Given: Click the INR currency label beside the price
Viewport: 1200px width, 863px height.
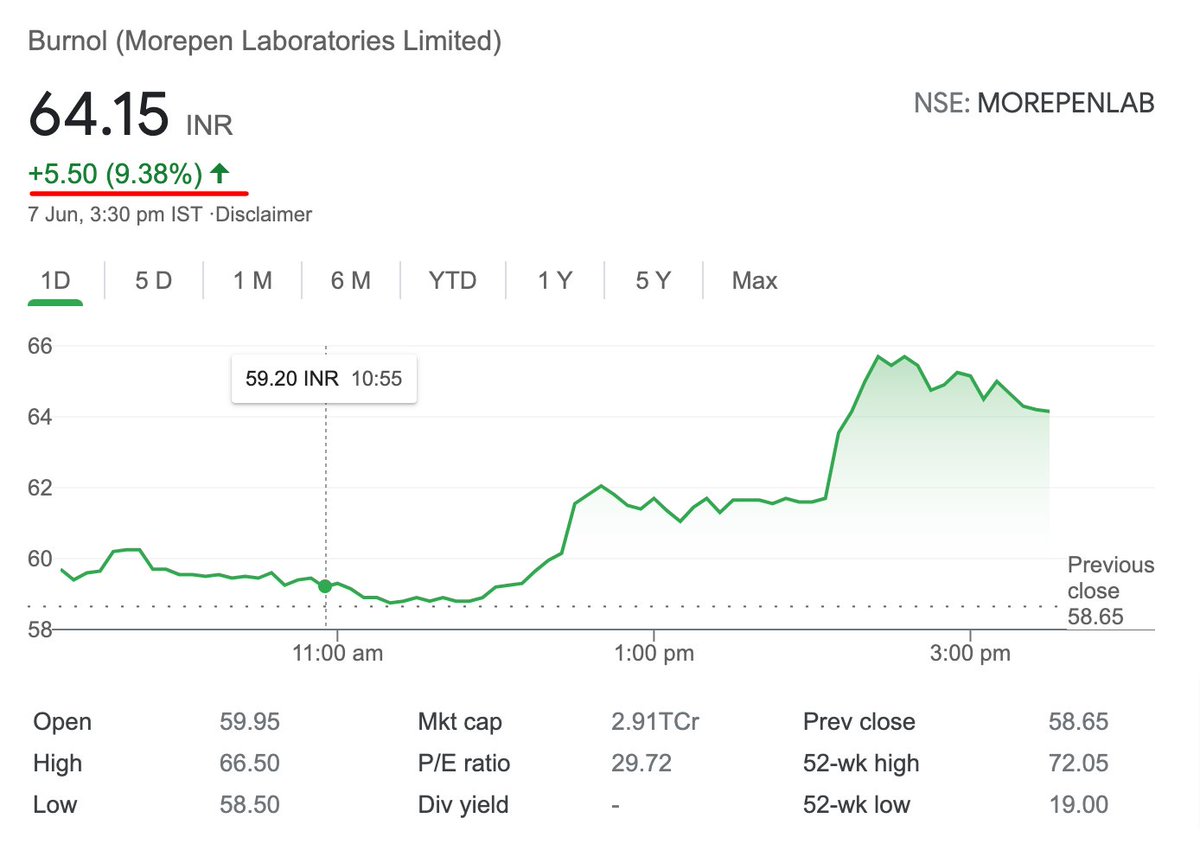Looking at the screenshot, I should [209, 125].
